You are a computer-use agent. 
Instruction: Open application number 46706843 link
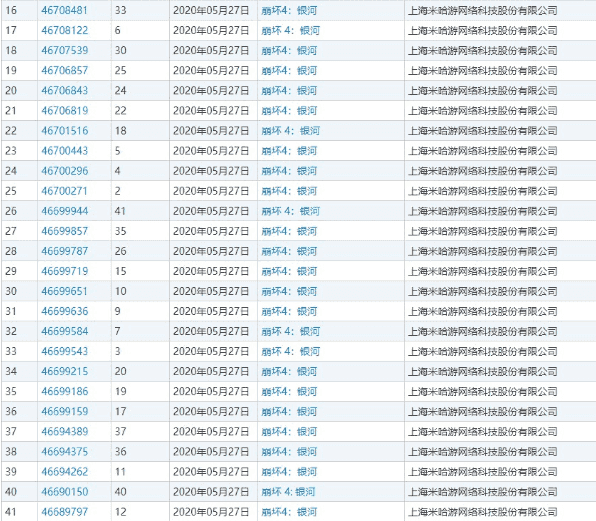pyautogui.click(x=65, y=91)
